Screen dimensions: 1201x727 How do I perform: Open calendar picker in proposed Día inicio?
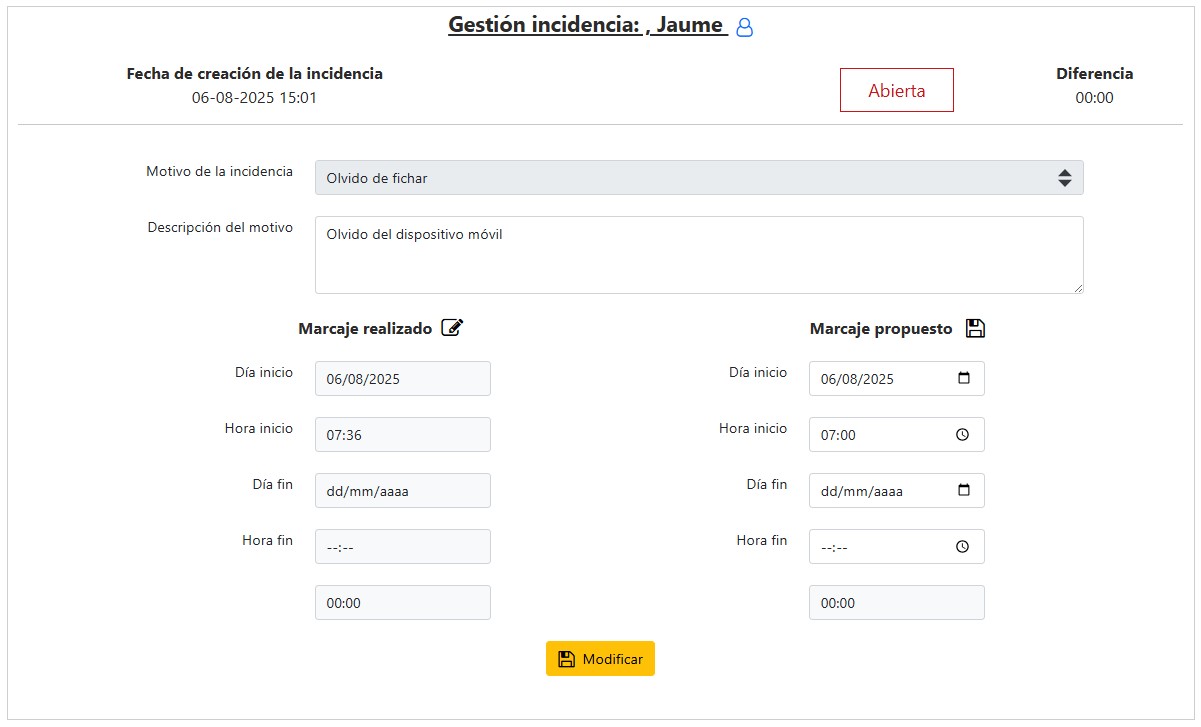pos(964,379)
